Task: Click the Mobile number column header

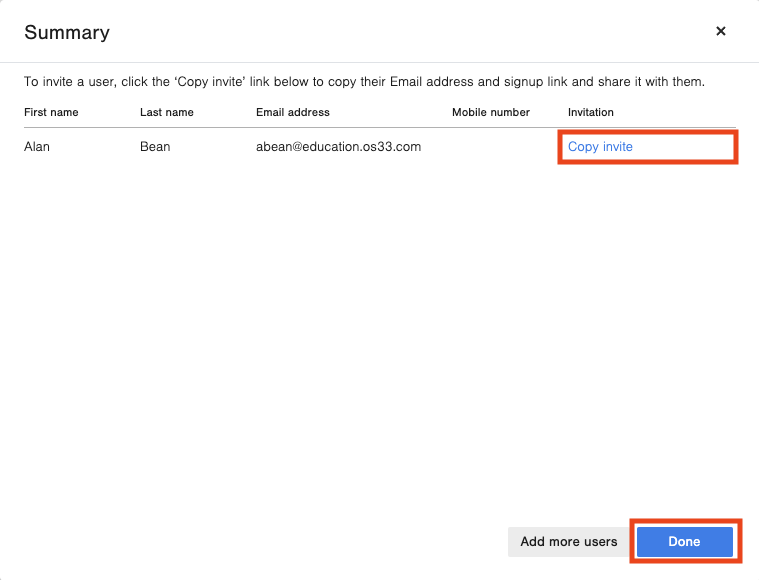Action: [491, 112]
